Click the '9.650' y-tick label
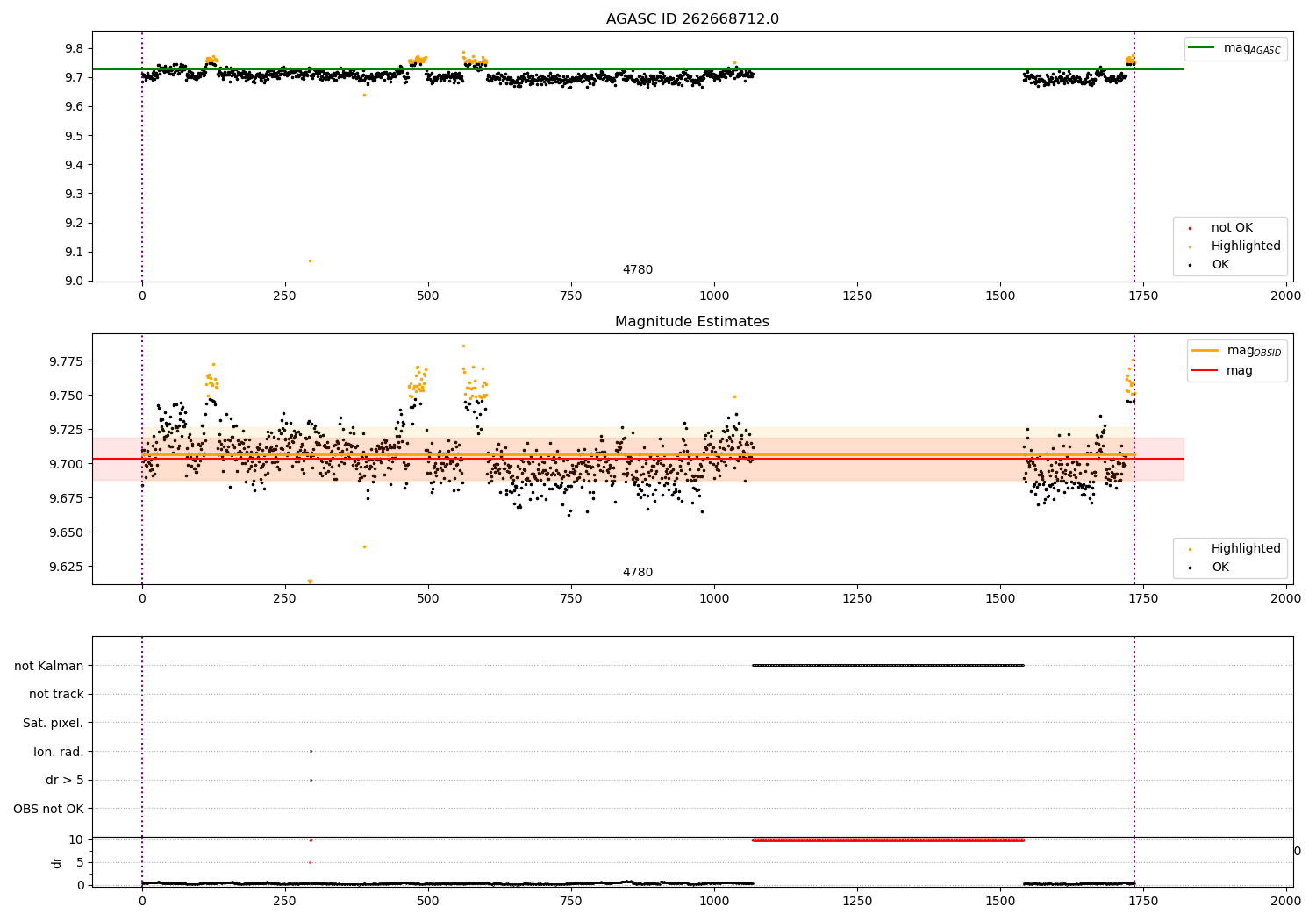 [x=67, y=532]
